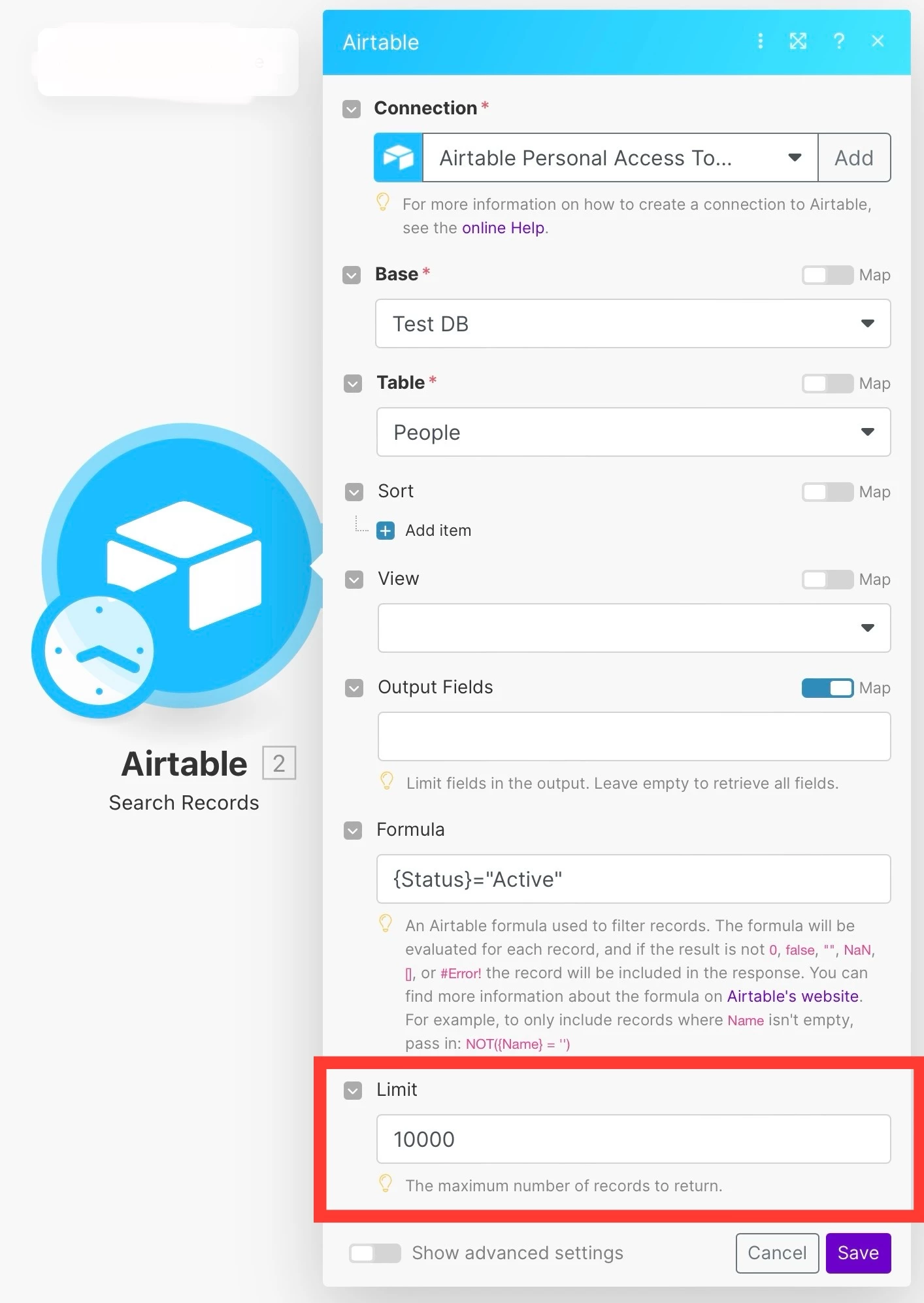Image resolution: width=924 pixels, height=1303 pixels.
Task: Click the Save button
Action: (x=858, y=1253)
